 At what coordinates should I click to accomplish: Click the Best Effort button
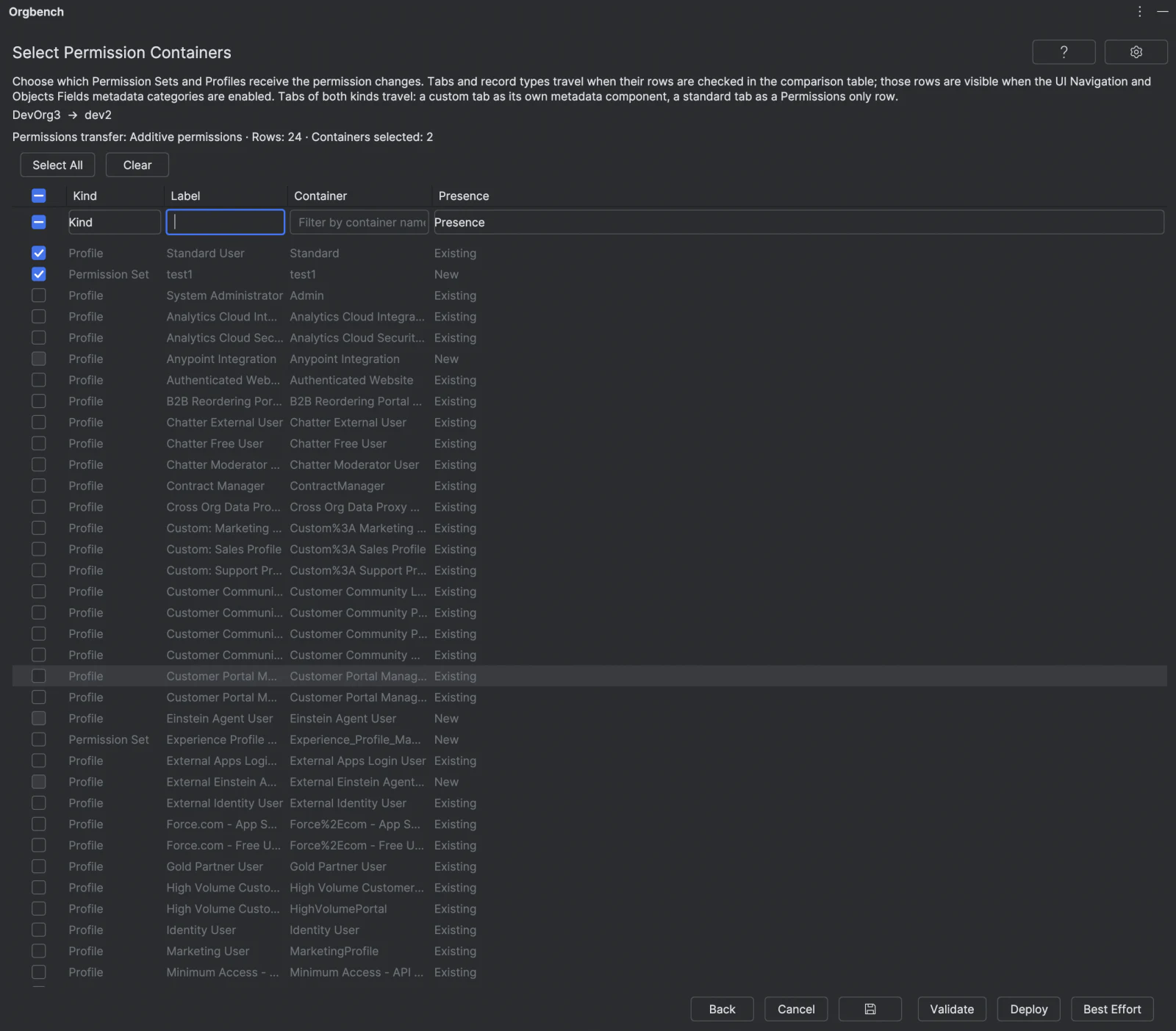[1112, 1009]
